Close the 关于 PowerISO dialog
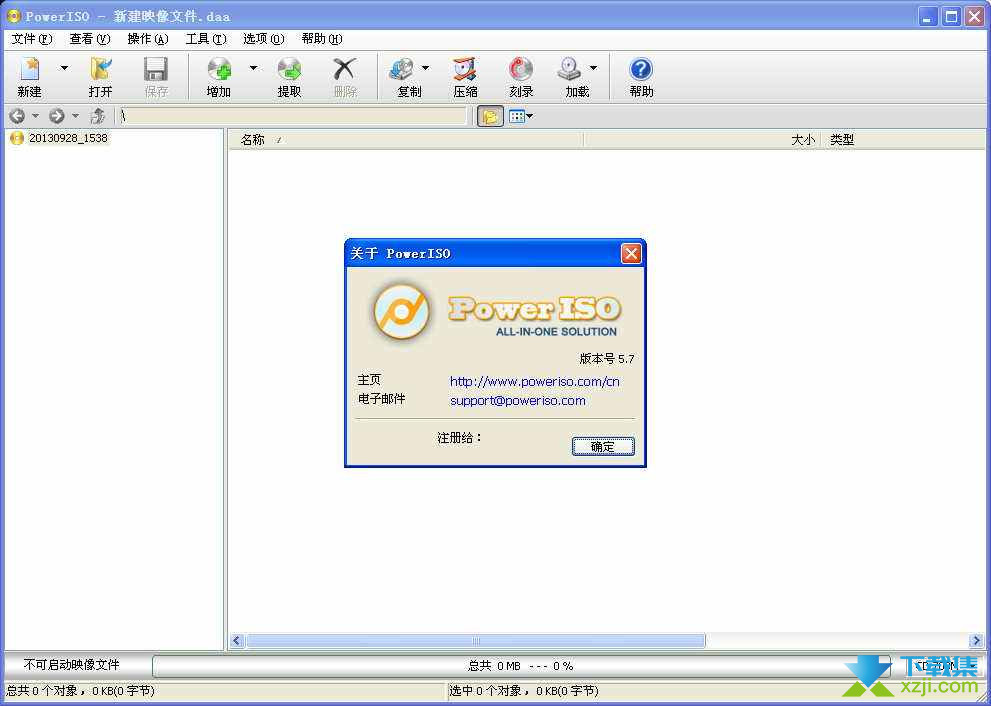This screenshot has height=706, width=991. [631, 253]
